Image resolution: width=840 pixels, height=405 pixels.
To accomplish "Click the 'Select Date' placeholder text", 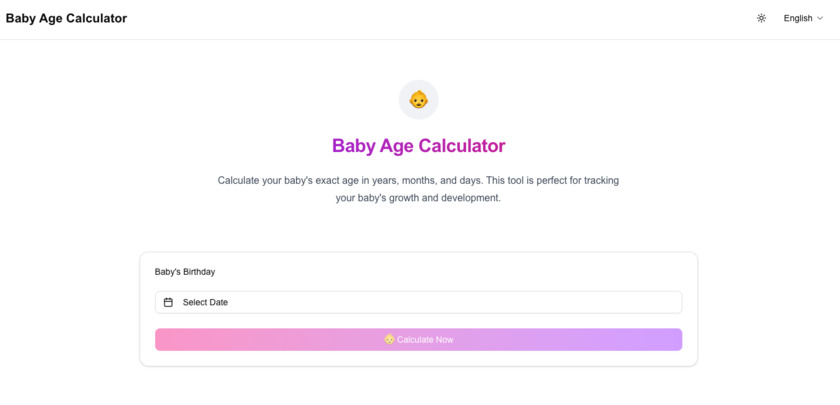I will [205, 302].
